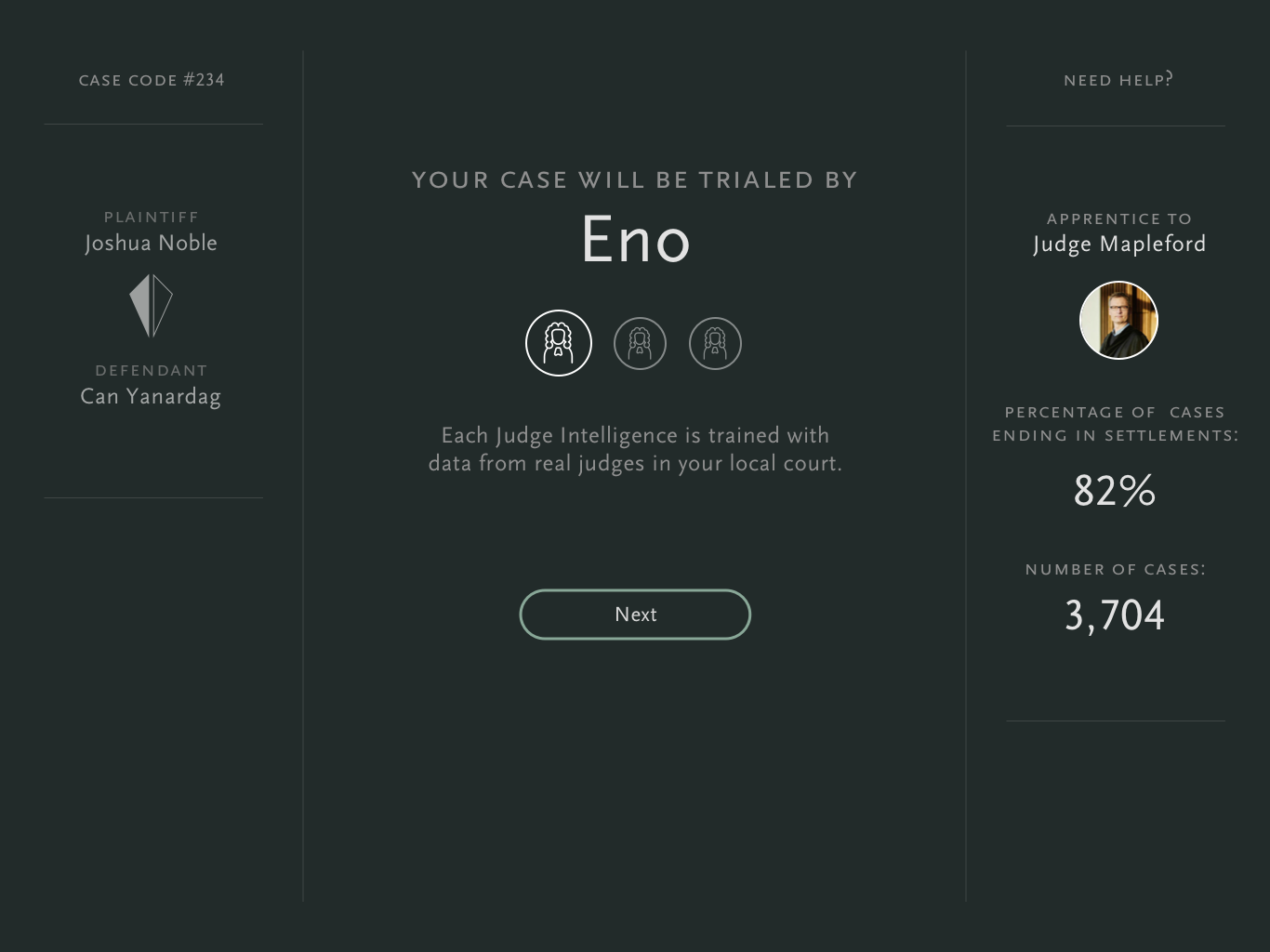Click the Next button
Screen dimensions: 1270x952
pyautogui.click(x=635, y=615)
